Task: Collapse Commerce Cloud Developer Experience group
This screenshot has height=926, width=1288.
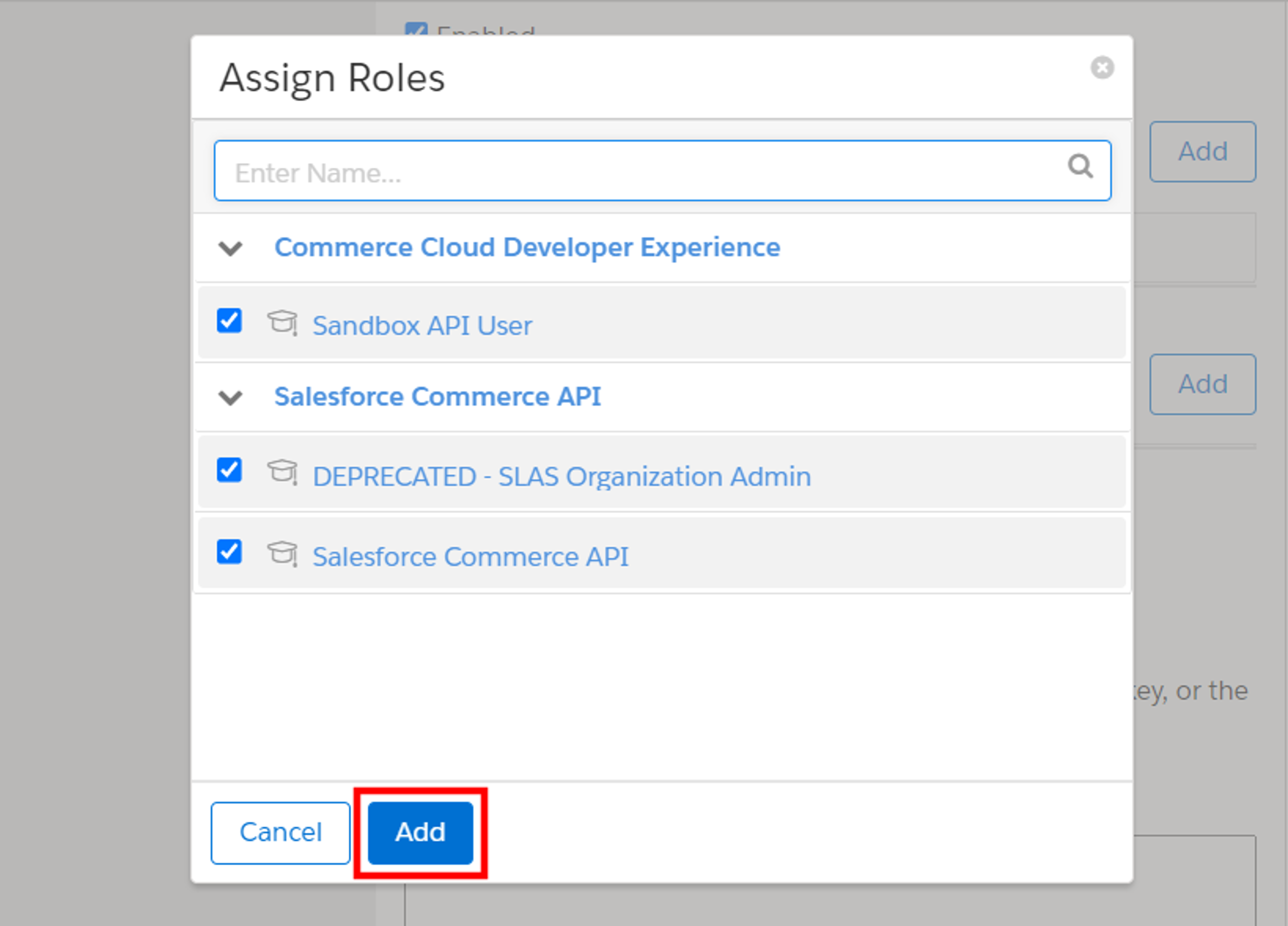Action: click(x=230, y=249)
